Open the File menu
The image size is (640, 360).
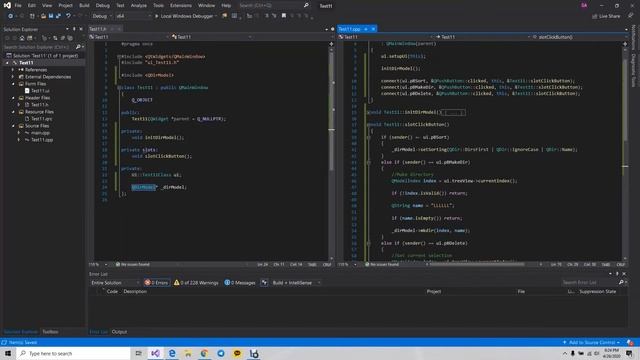[18, 5]
